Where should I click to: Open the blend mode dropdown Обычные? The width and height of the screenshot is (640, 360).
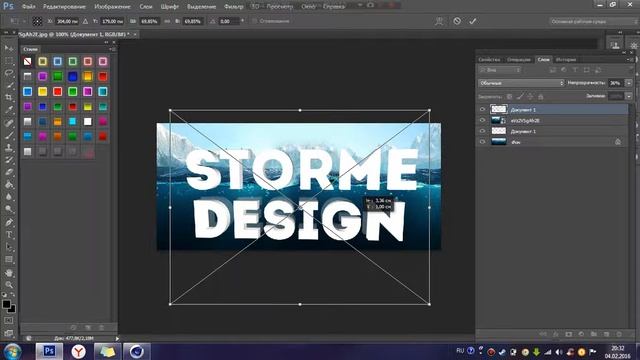pyautogui.click(x=521, y=83)
